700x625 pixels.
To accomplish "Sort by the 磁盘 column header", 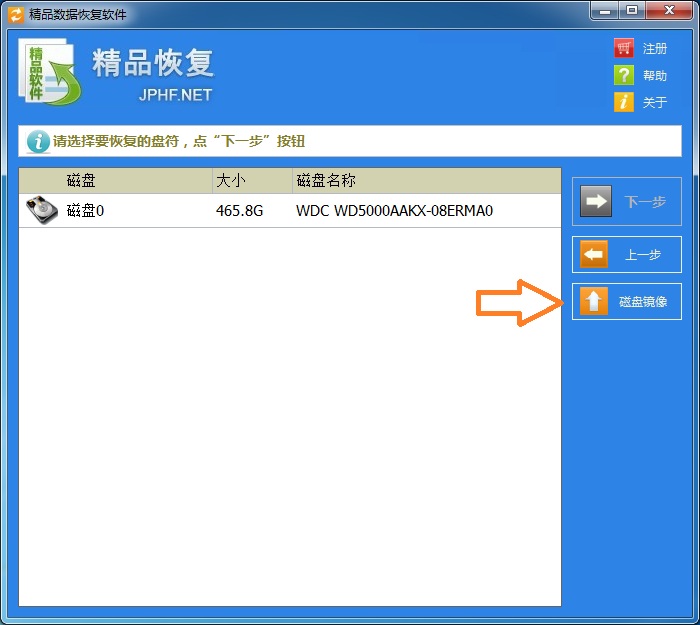I will point(116,181).
